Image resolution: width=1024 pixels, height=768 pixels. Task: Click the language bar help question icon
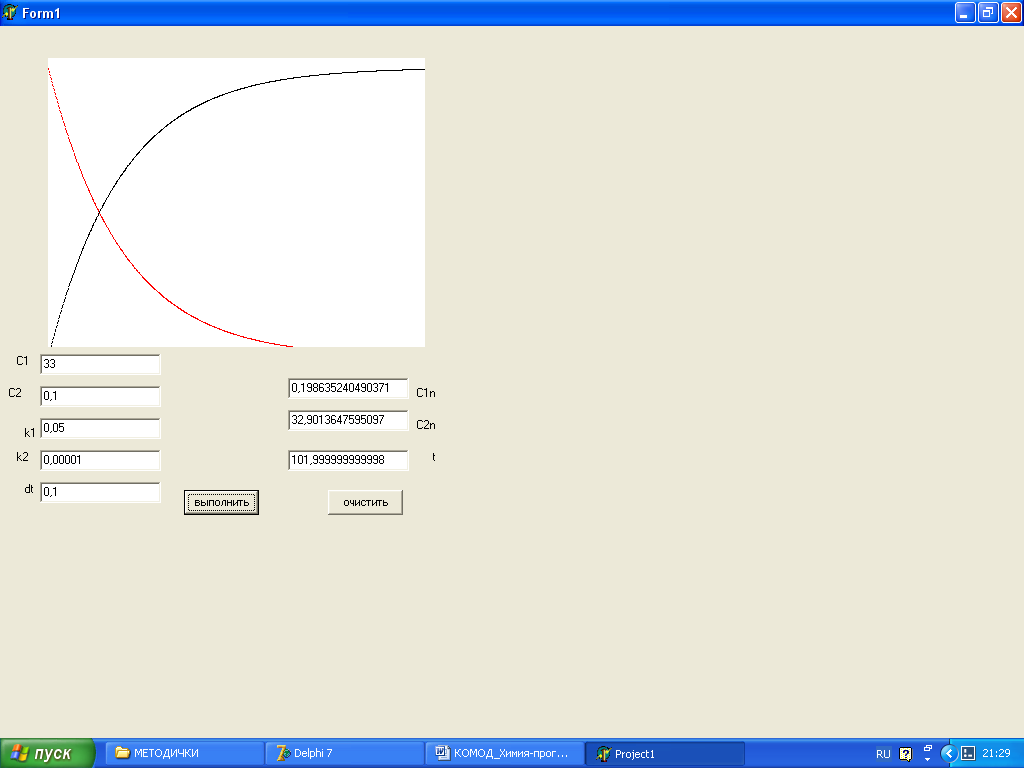point(906,754)
